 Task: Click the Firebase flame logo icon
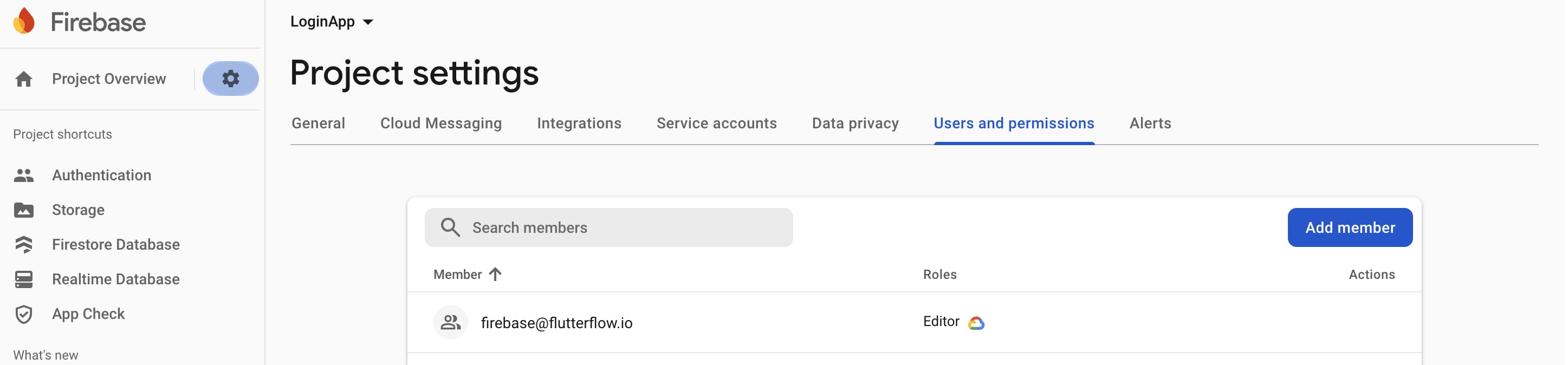pos(24,21)
